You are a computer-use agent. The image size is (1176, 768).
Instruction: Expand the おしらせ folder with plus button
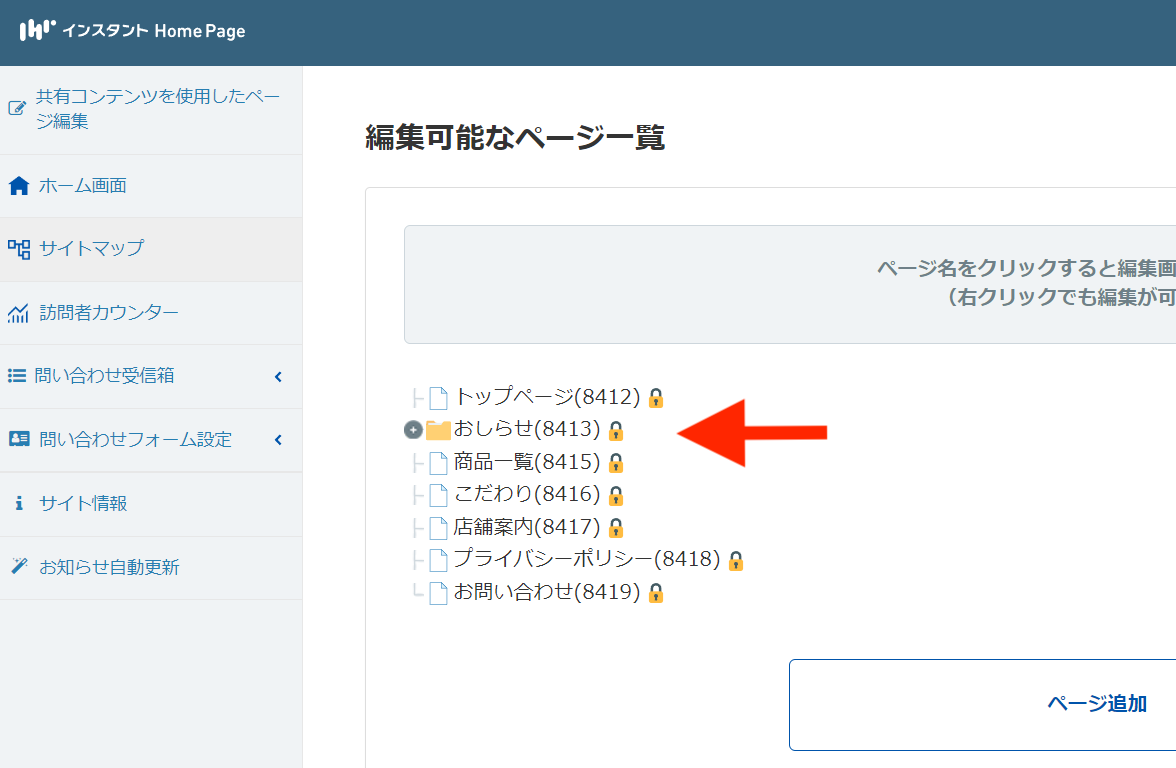point(413,430)
